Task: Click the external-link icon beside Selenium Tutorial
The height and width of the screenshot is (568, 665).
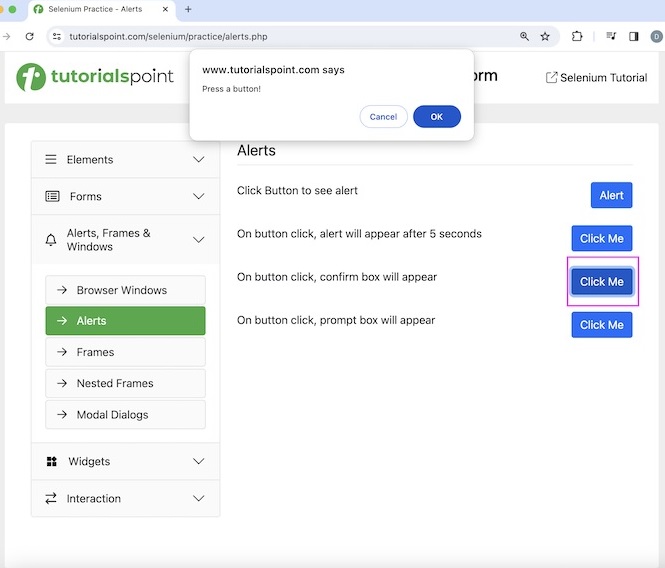Action: (x=551, y=77)
